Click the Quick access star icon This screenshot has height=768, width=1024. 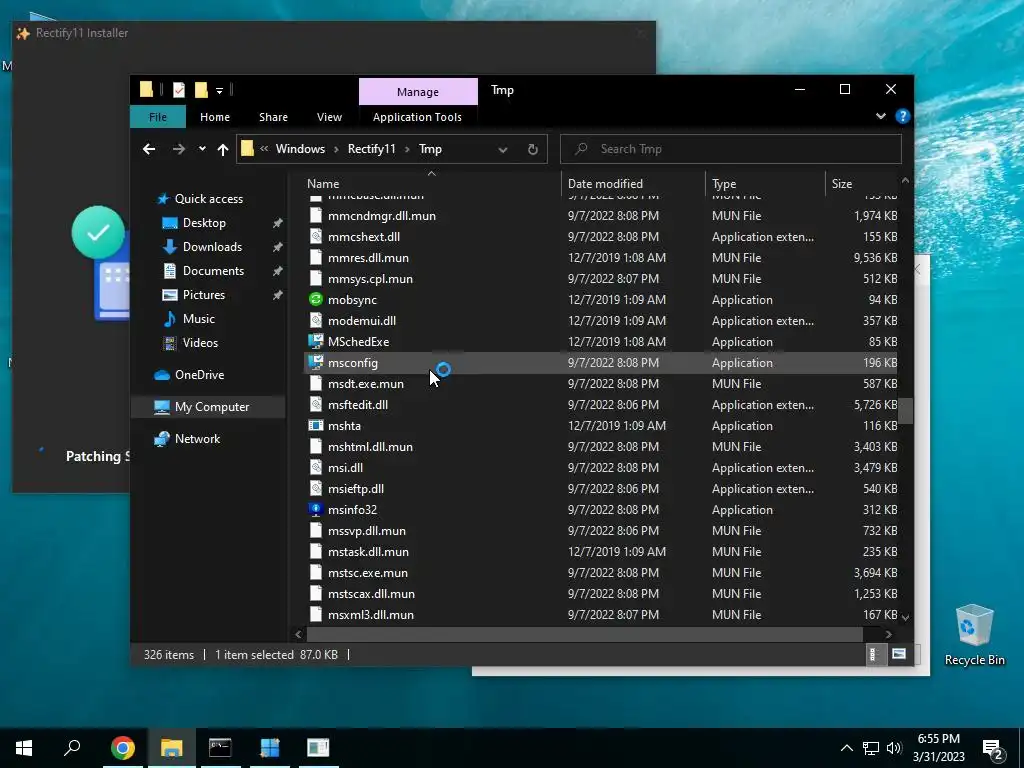point(163,199)
